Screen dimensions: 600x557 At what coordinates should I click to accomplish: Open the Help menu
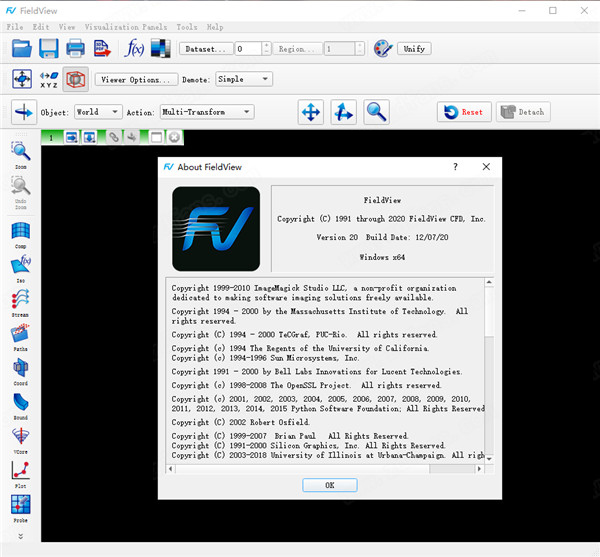pos(215,27)
